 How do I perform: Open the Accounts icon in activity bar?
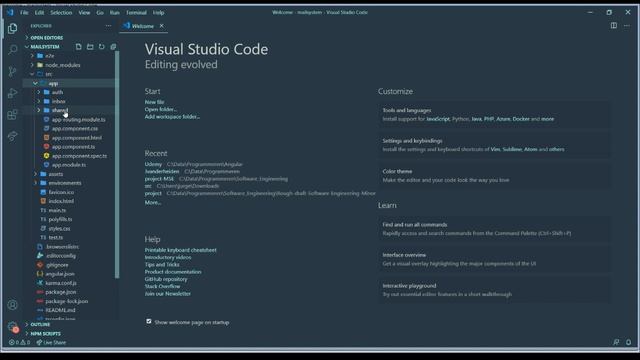coord(12,304)
